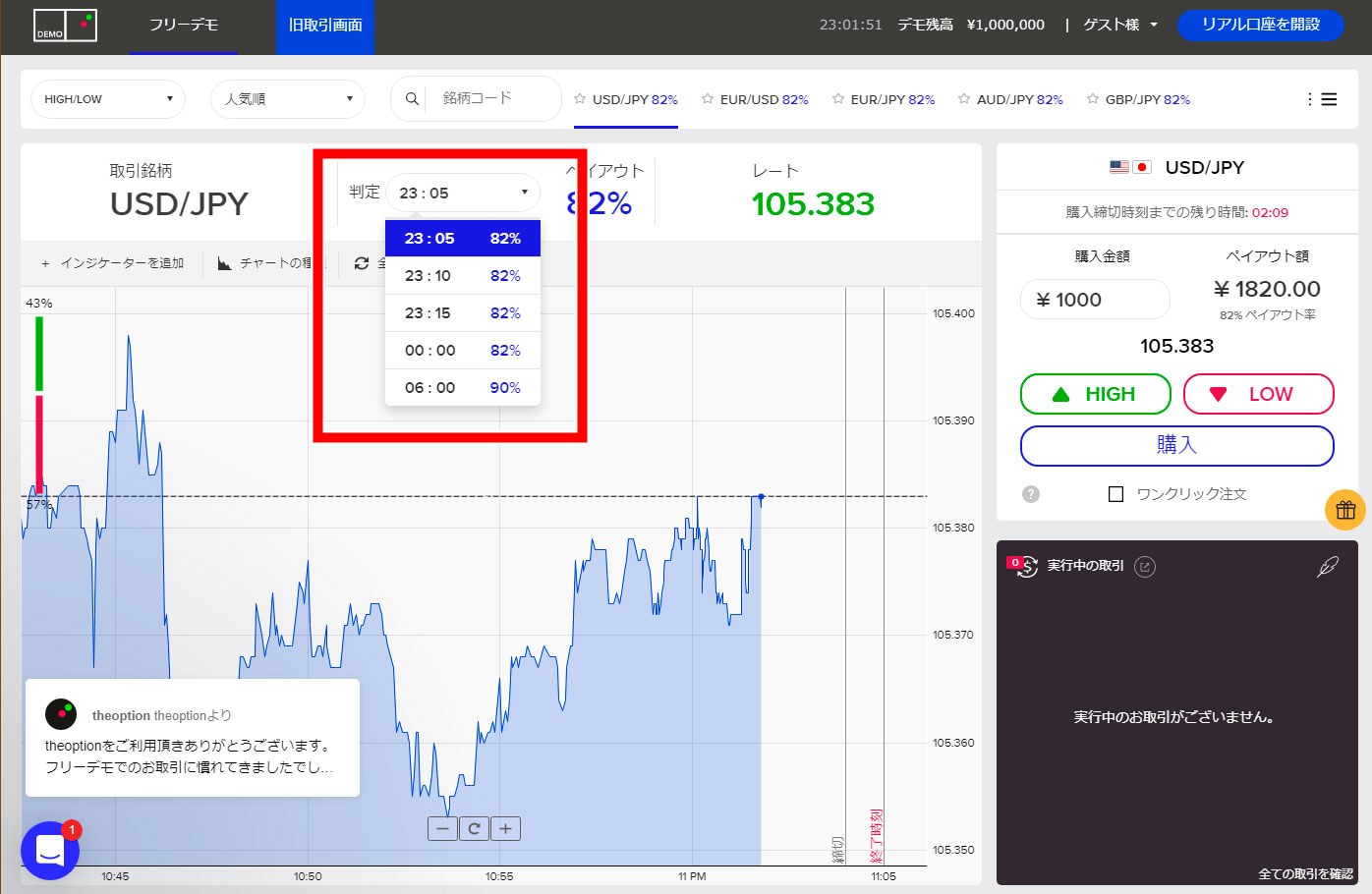Open the orange gift icon

[1345, 510]
